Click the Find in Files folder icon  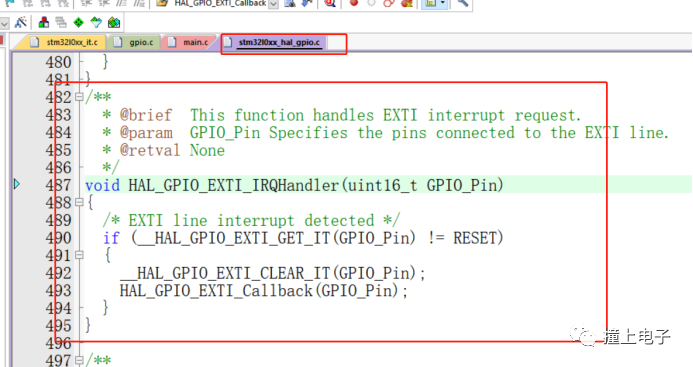tap(162, 3)
